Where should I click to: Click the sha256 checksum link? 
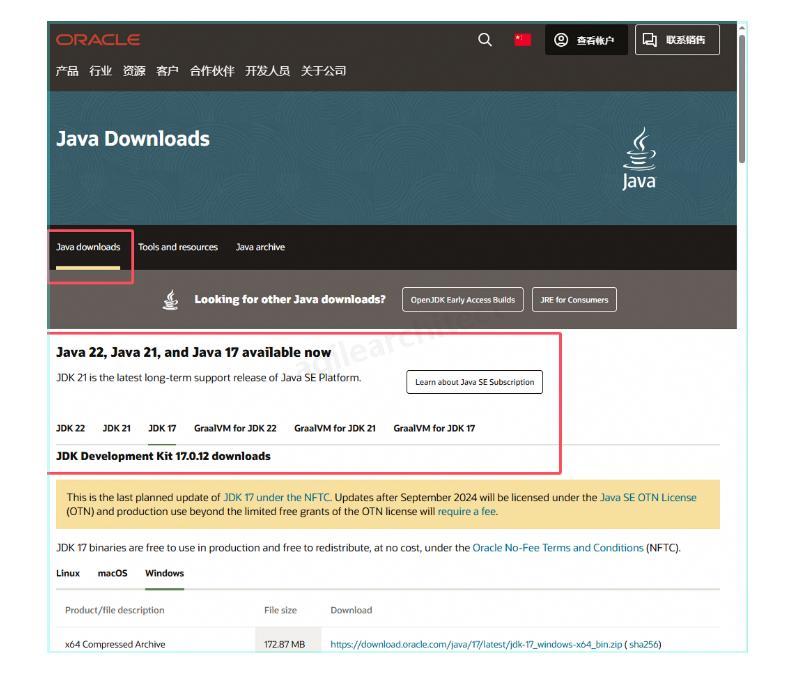[x=644, y=645]
